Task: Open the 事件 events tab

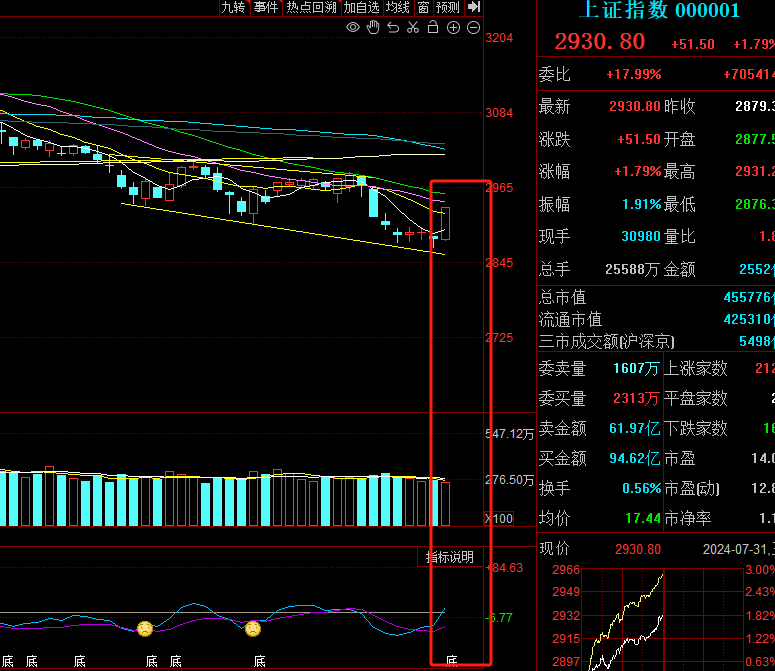Action: 265,7
